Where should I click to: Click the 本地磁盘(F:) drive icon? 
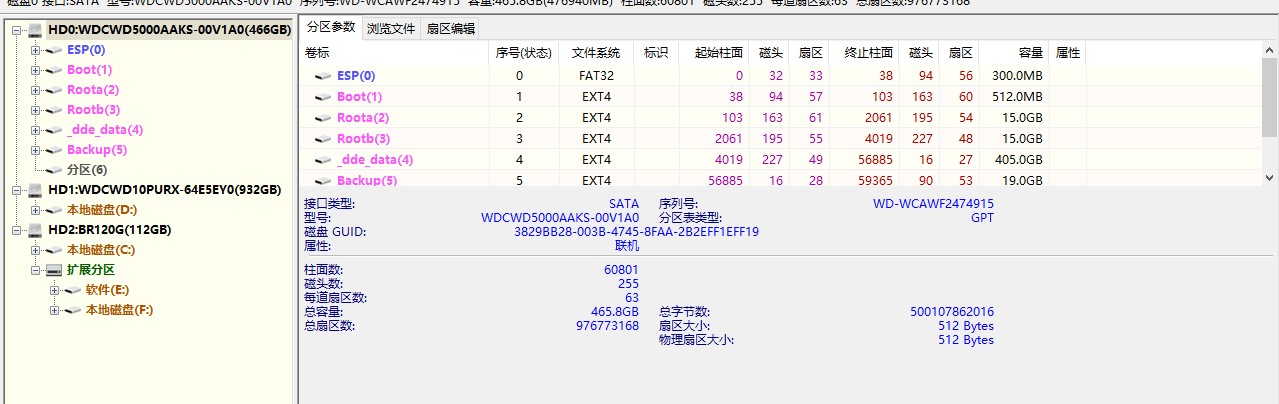(x=73, y=310)
